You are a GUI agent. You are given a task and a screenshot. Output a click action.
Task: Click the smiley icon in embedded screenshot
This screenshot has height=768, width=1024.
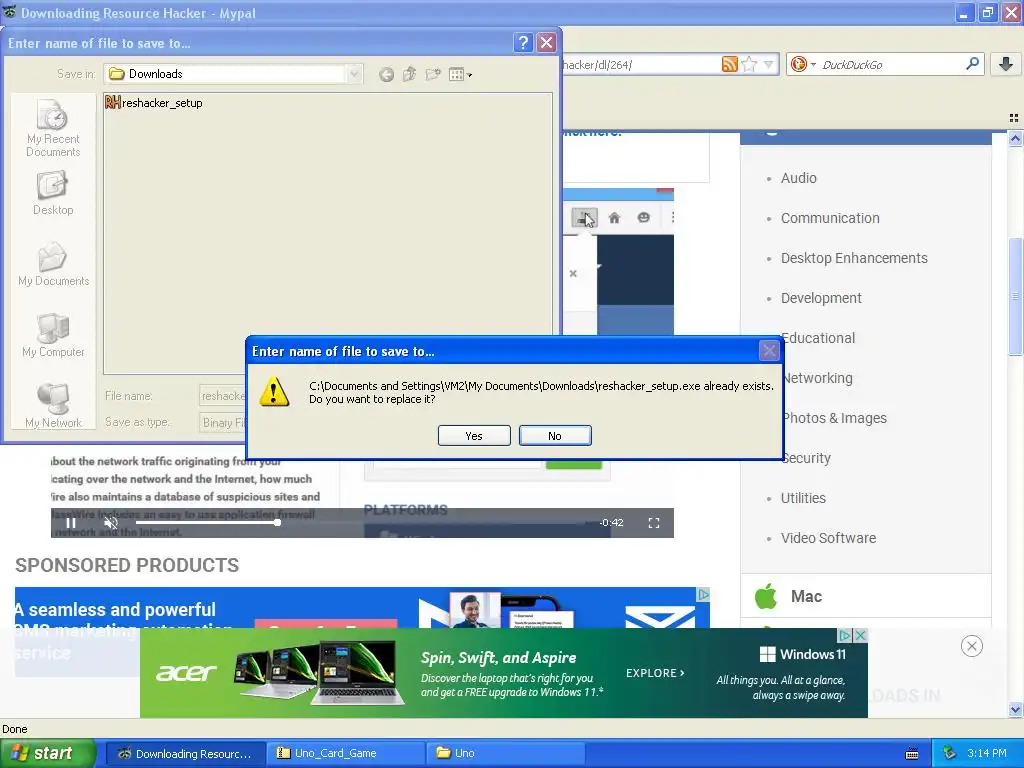[643, 217]
